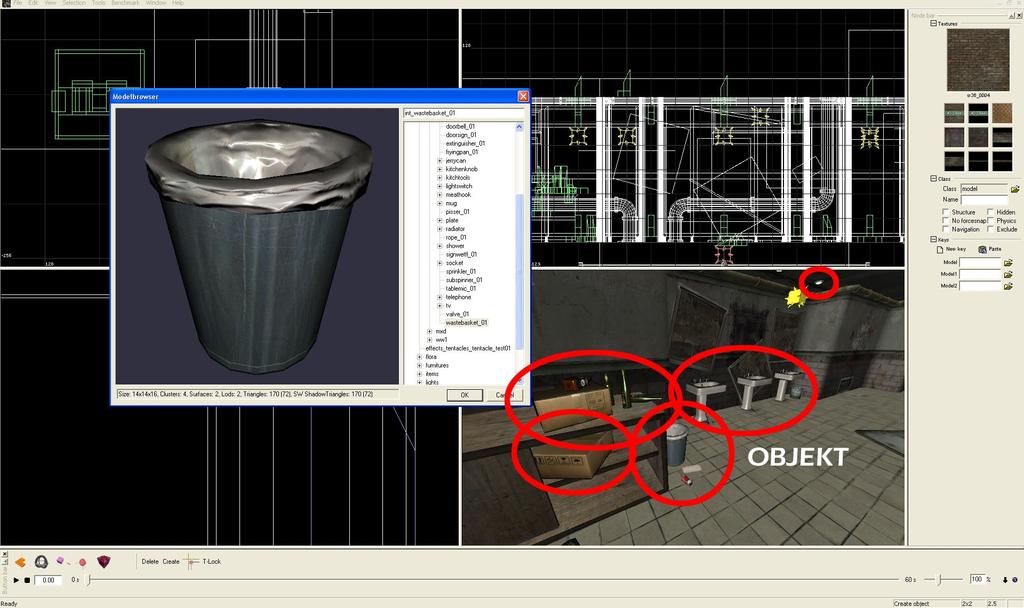Viewport: 1024px width, 608px height.
Task: Expand the furnitures folder in model tree
Action: (419, 366)
